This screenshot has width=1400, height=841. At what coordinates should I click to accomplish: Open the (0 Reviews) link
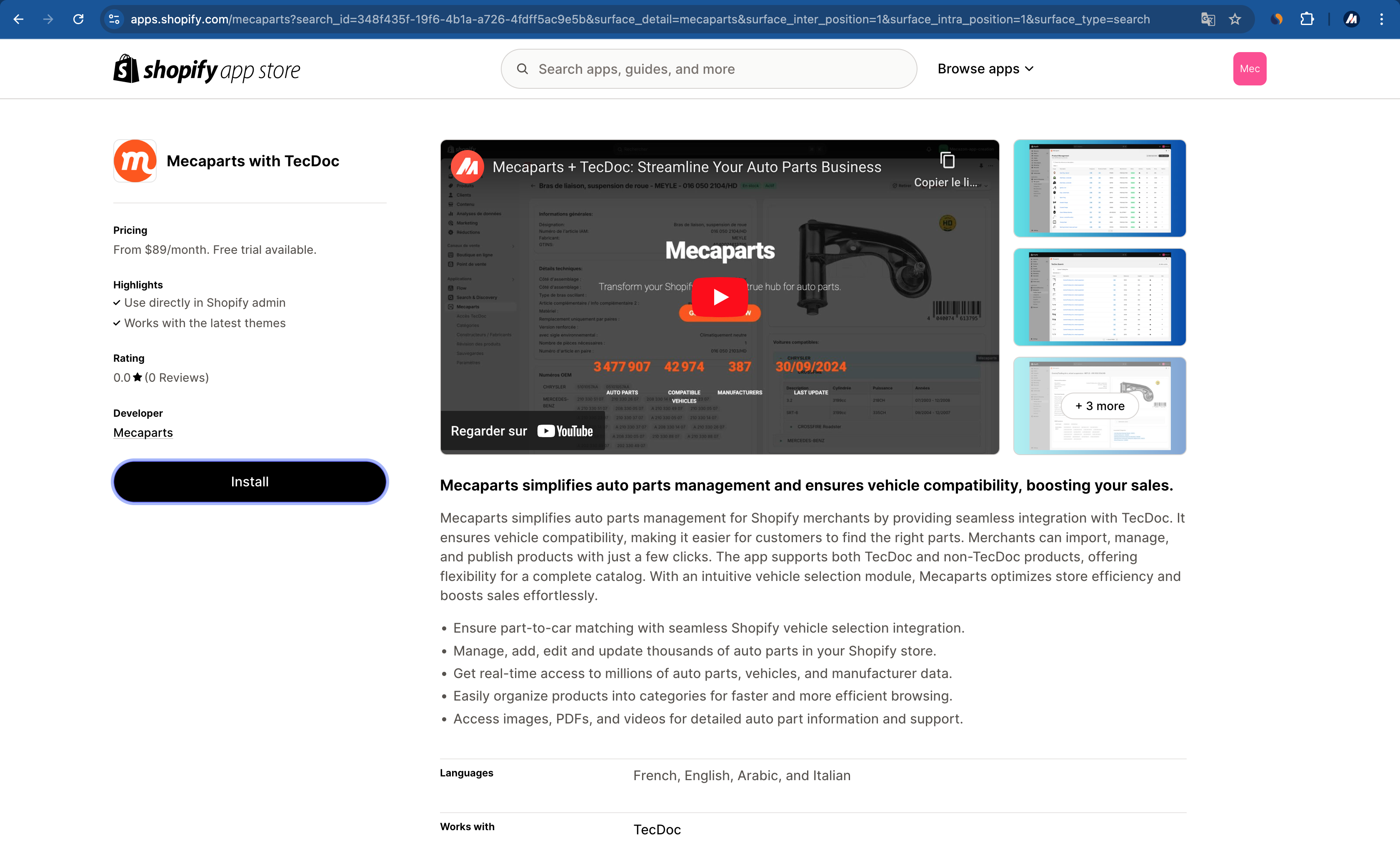click(177, 378)
